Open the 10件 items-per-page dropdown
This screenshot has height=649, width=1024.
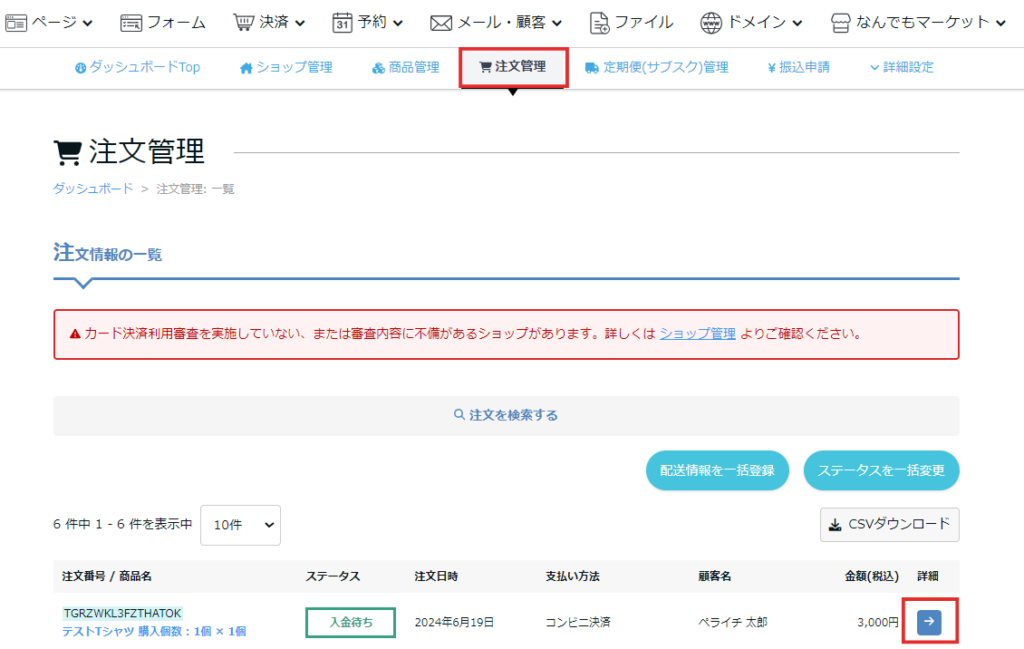(240, 524)
